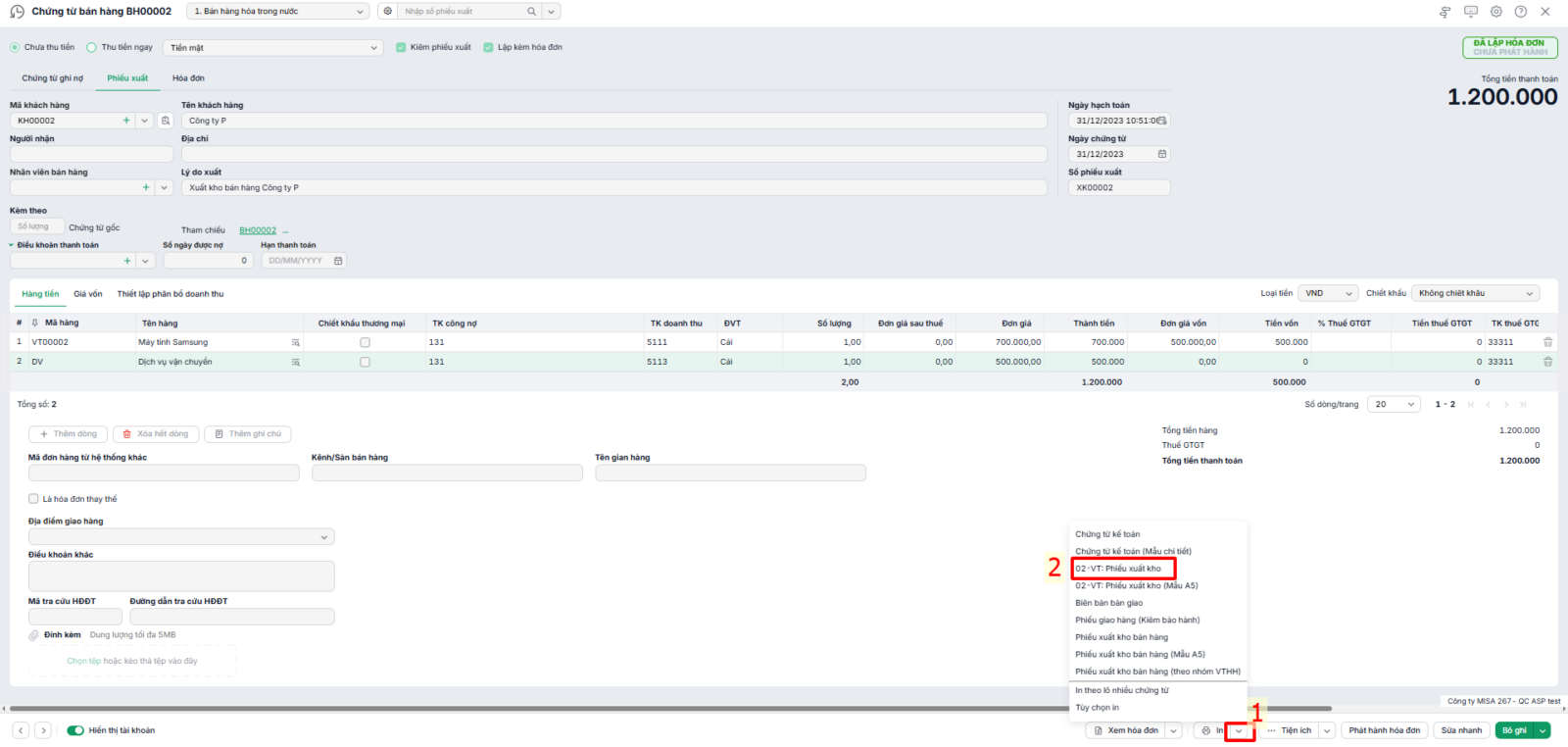Screen dimensions: 1568x747
Task: Go to the next voucher with the right arrow
Action: pos(43,730)
